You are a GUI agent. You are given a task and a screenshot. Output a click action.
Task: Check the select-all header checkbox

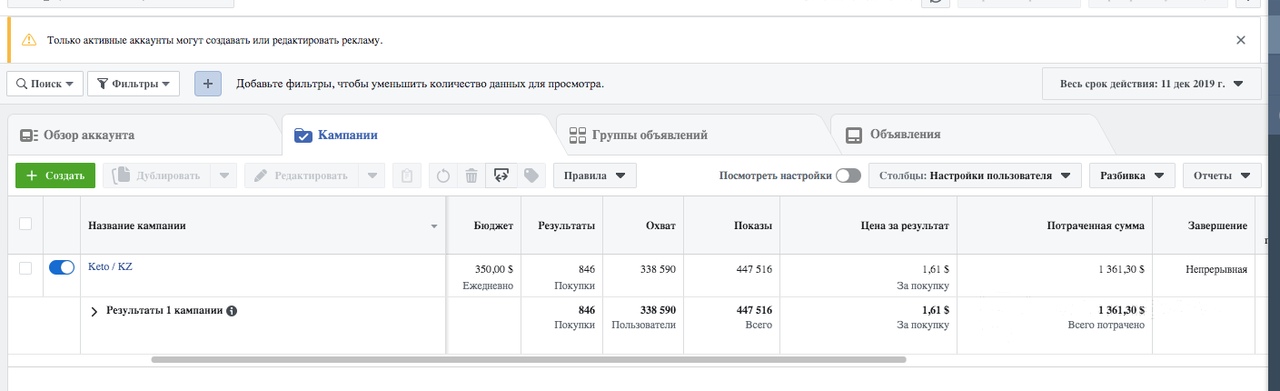tap(26, 224)
